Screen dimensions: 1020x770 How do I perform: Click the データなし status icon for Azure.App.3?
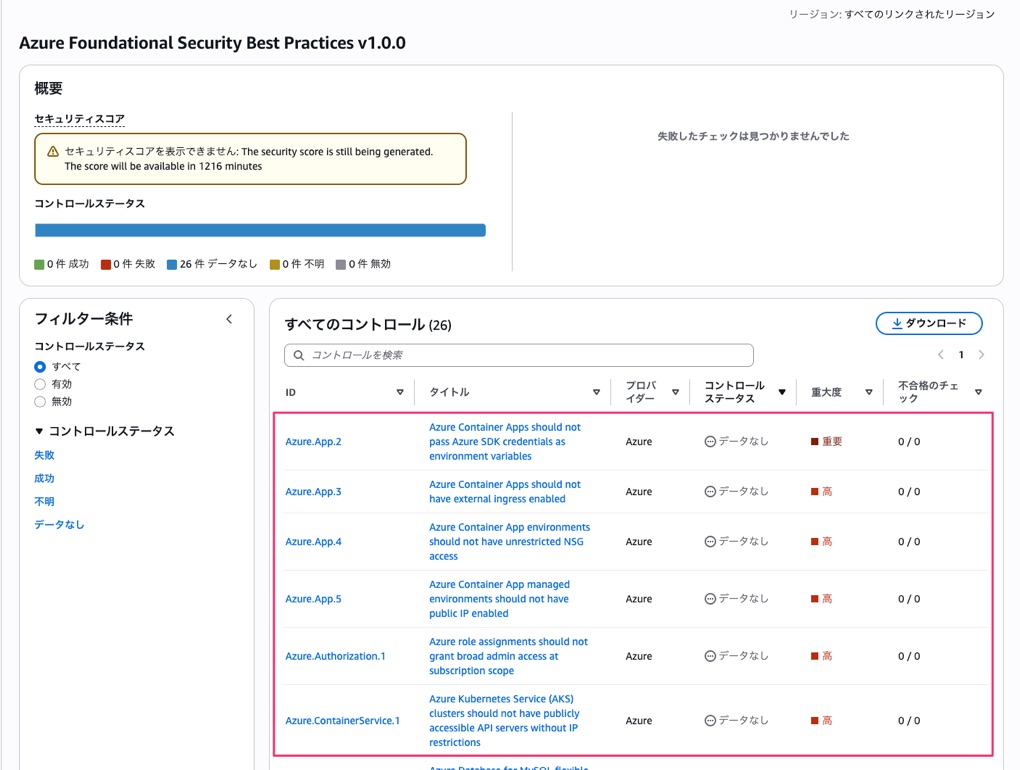click(710, 492)
